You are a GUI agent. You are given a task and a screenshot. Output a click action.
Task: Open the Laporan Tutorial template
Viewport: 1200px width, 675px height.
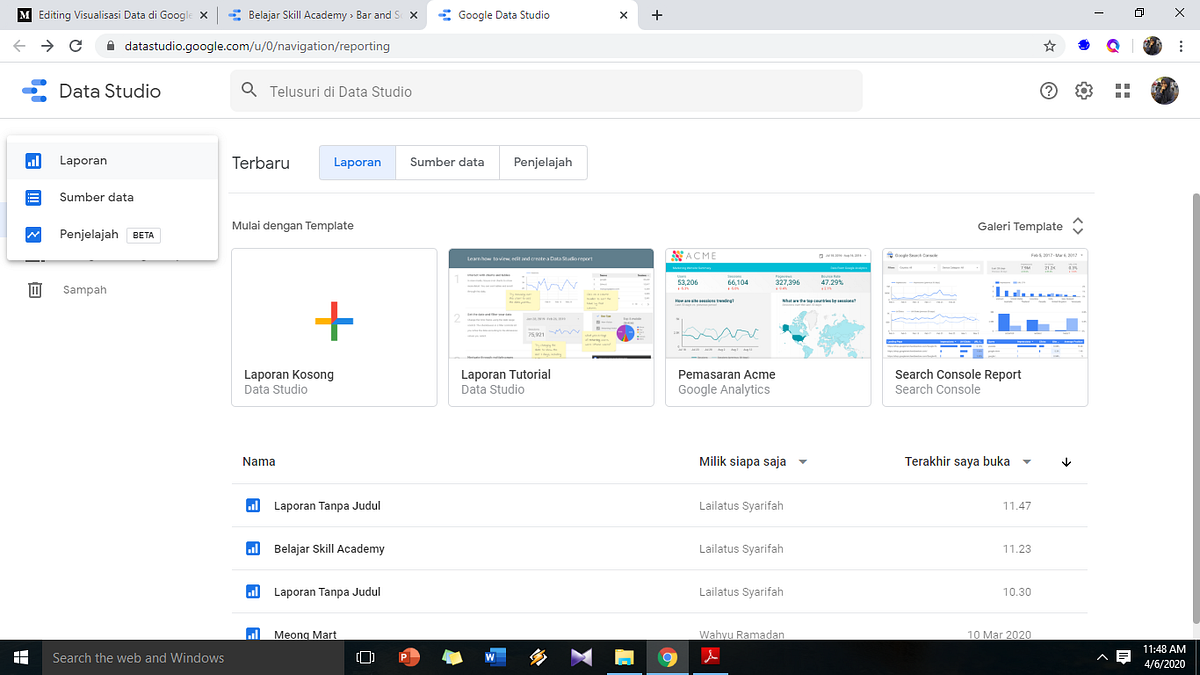click(x=551, y=327)
